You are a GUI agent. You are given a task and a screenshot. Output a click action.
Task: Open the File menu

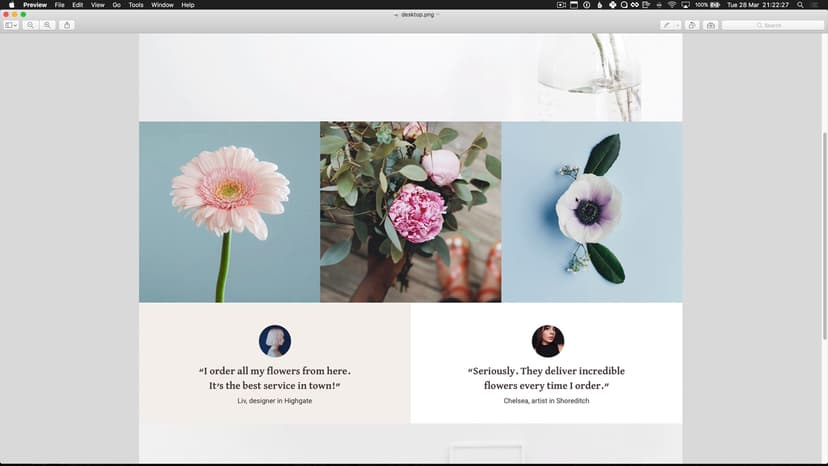(x=60, y=5)
